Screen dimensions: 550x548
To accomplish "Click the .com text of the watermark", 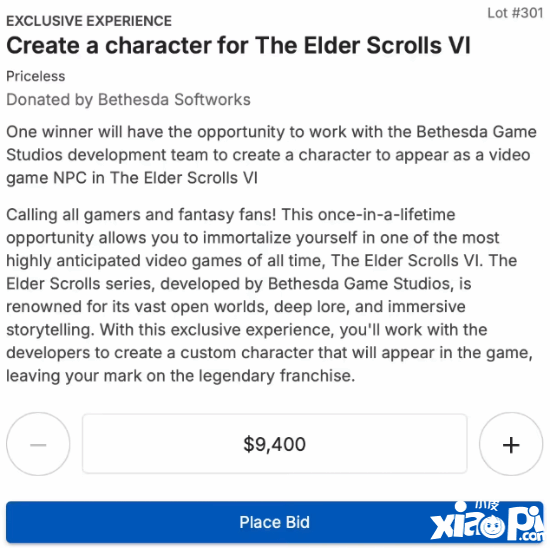I will [533, 536].
